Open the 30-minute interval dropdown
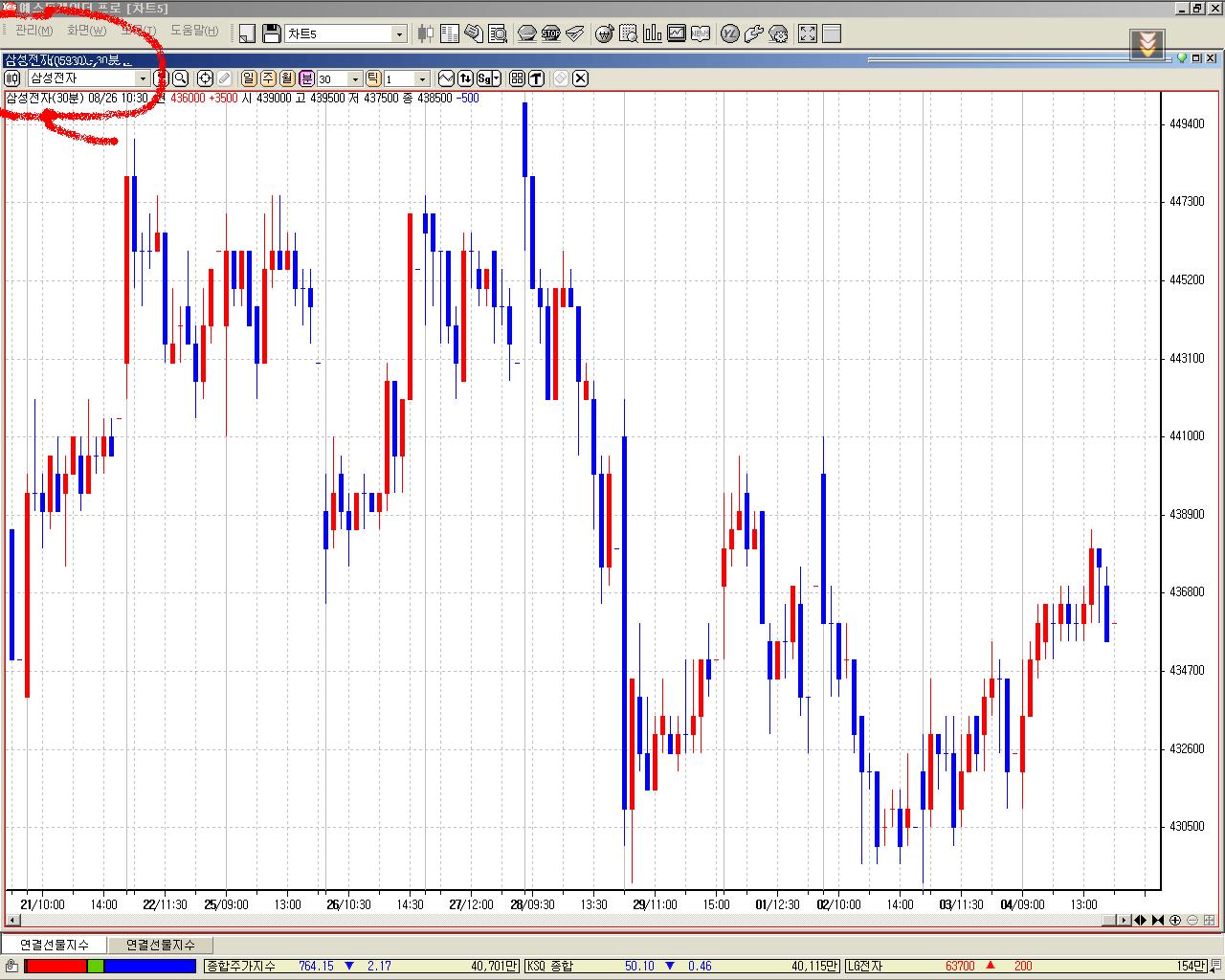 pyautogui.click(x=355, y=78)
